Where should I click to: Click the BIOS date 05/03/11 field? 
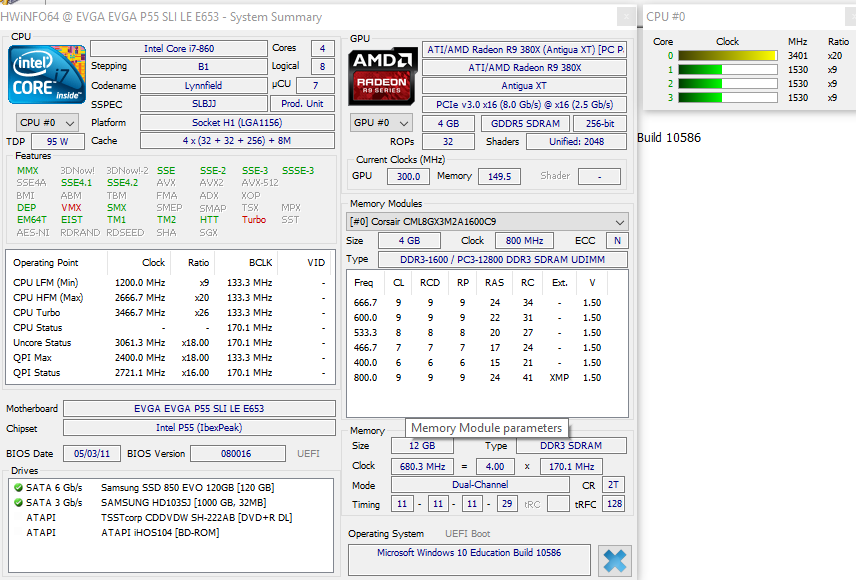pyautogui.click(x=92, y=453)
